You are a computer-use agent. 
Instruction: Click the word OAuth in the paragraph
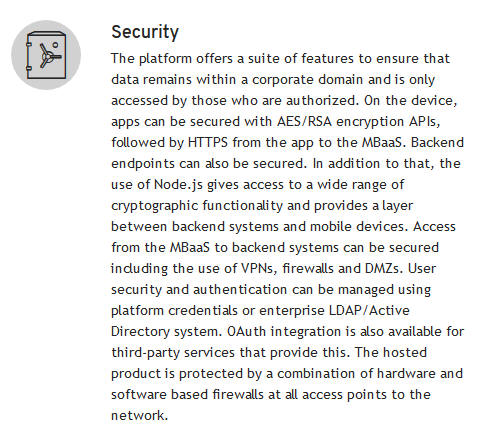coord(247,332)
